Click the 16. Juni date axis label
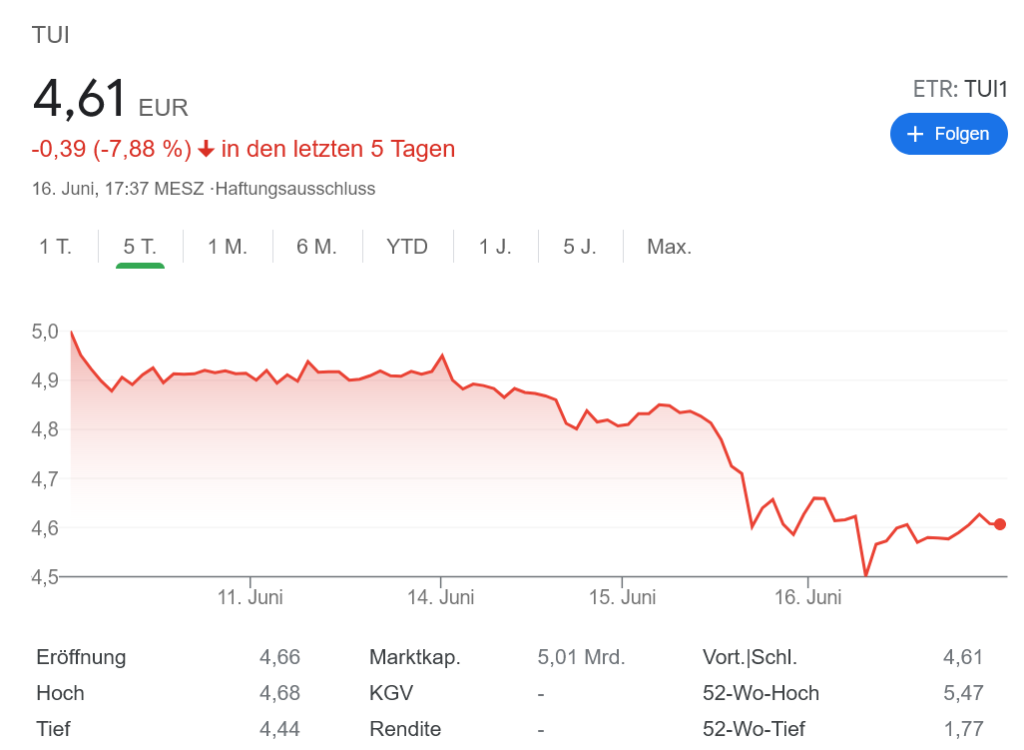1024x750 pixels. [x=809, y=597]
